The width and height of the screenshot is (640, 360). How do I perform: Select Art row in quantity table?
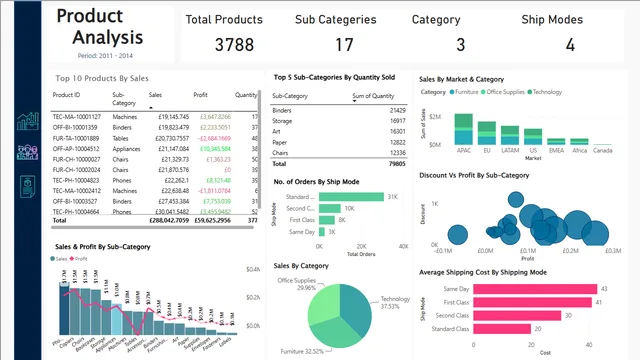coord(339,131)
